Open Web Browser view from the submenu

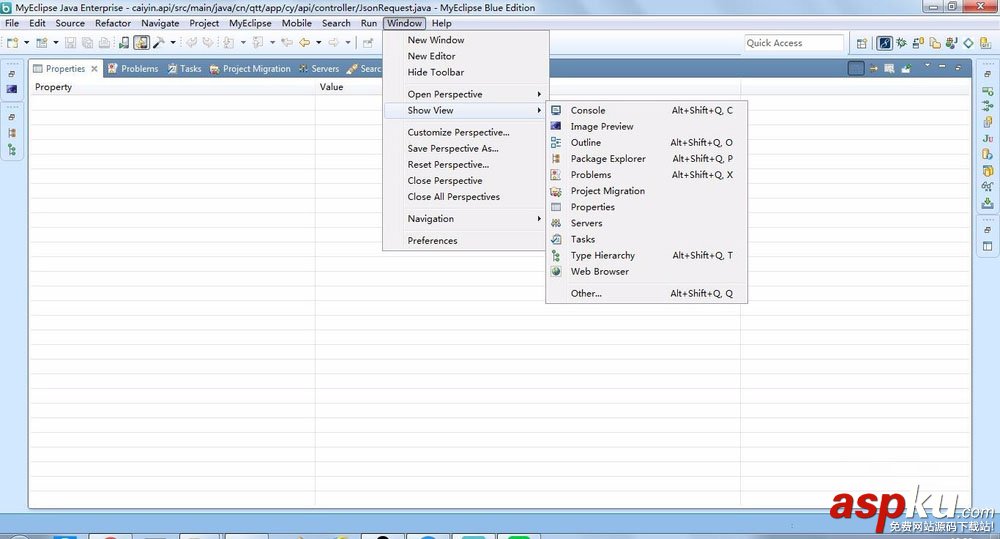pyautogui.click(x=645, y=272)
